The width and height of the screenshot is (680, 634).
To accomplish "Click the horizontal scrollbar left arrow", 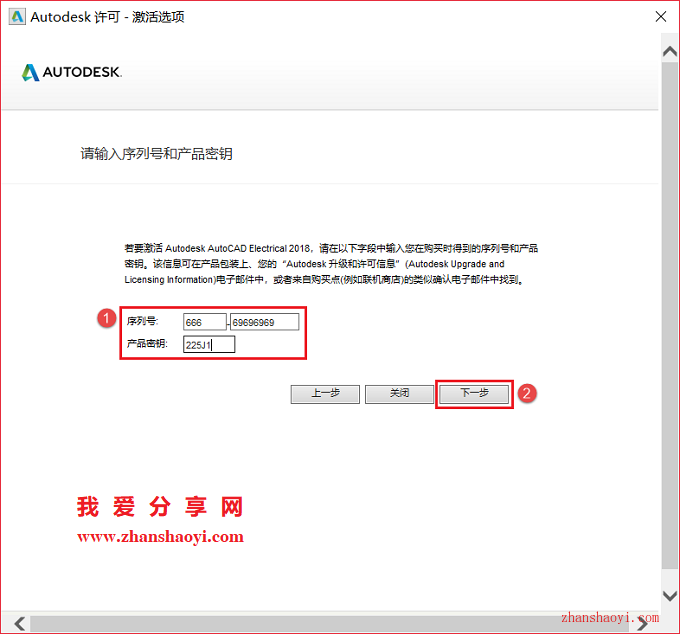I will click(x=20, y=624).
